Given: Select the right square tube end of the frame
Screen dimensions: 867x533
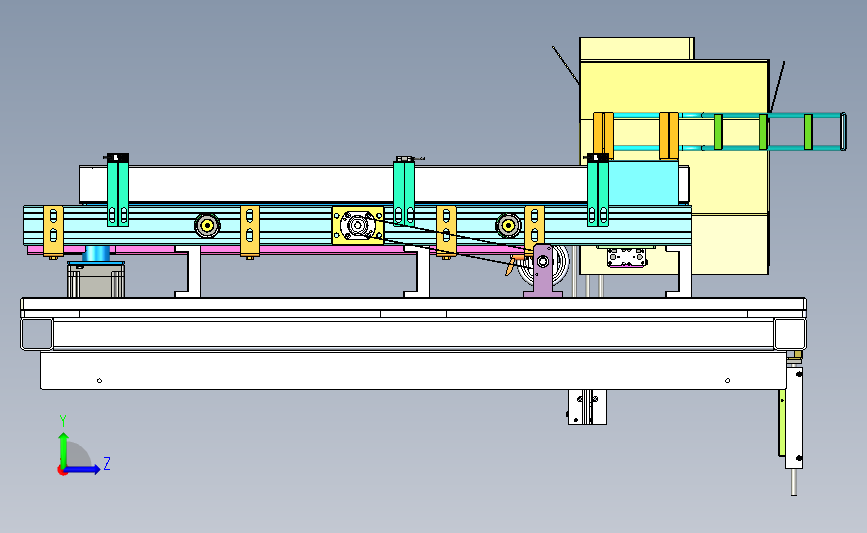Looking at the screenshot, I should click(x=791, y=334).
